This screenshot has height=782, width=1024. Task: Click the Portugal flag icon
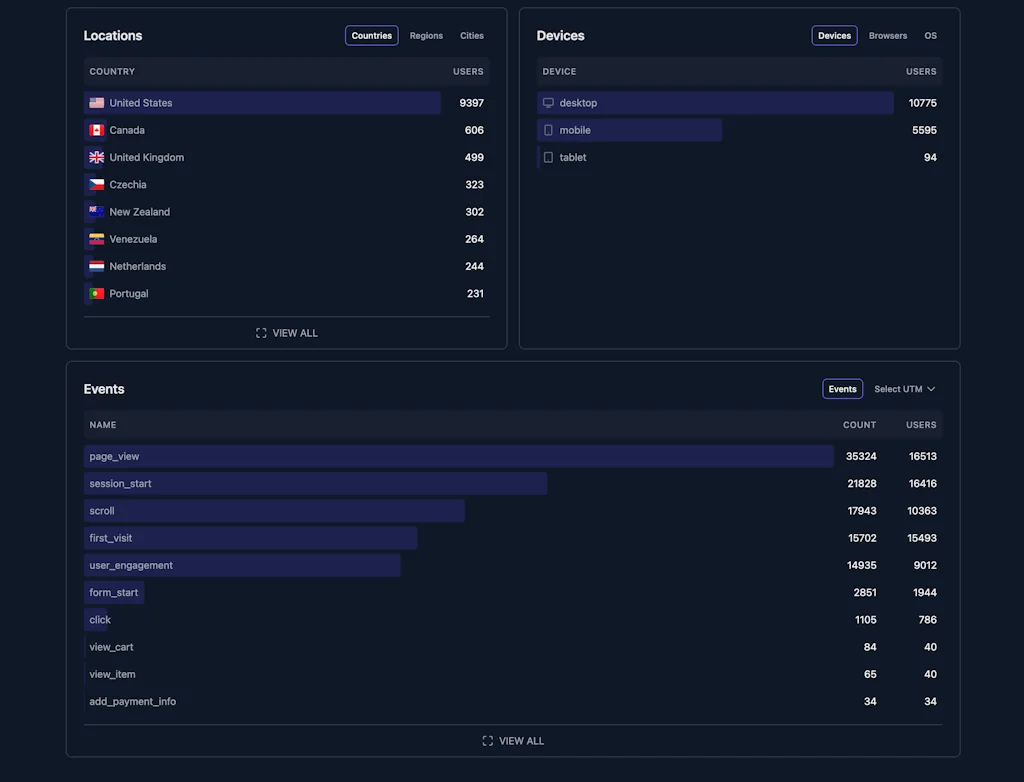(x=97, y=293)
